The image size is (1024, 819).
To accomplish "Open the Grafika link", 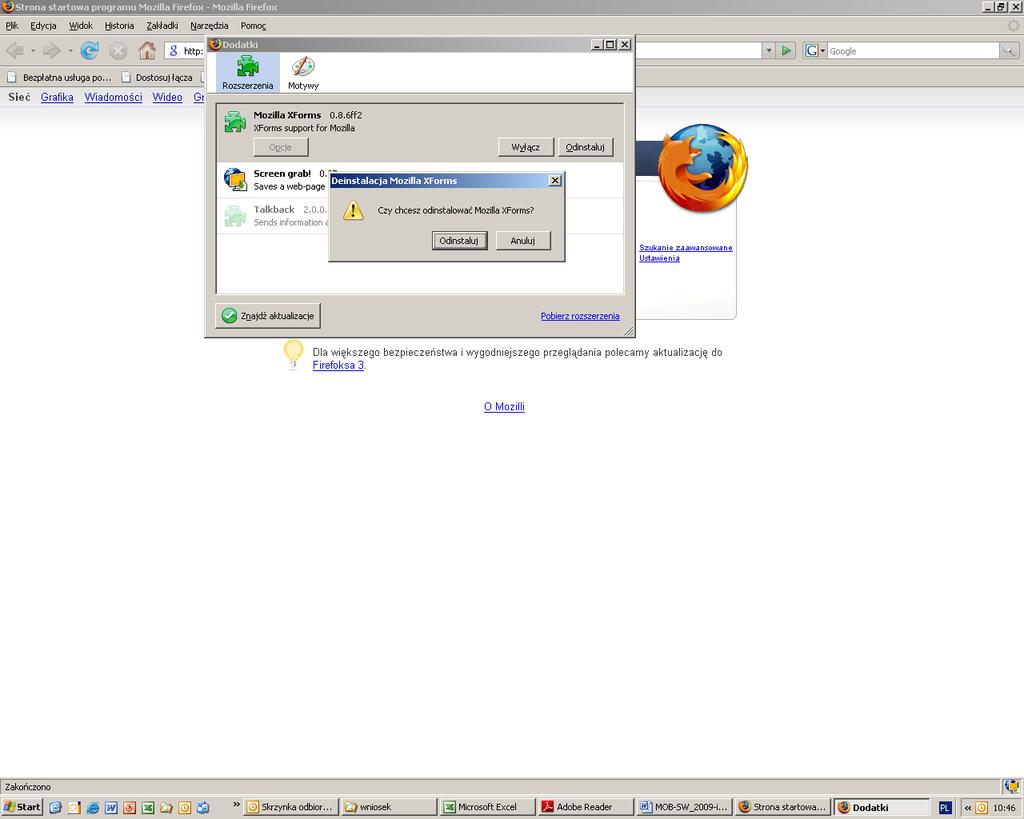I will [57, 97].
